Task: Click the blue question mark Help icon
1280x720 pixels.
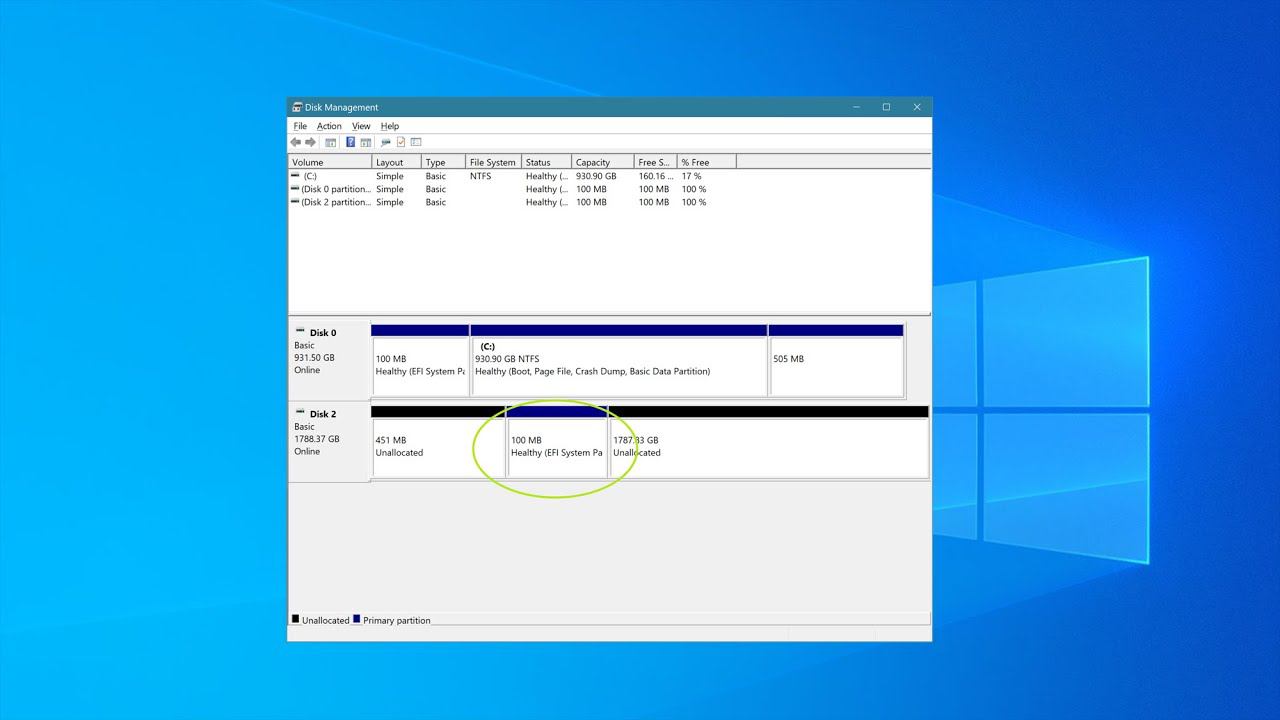Action: click(351, 142)
